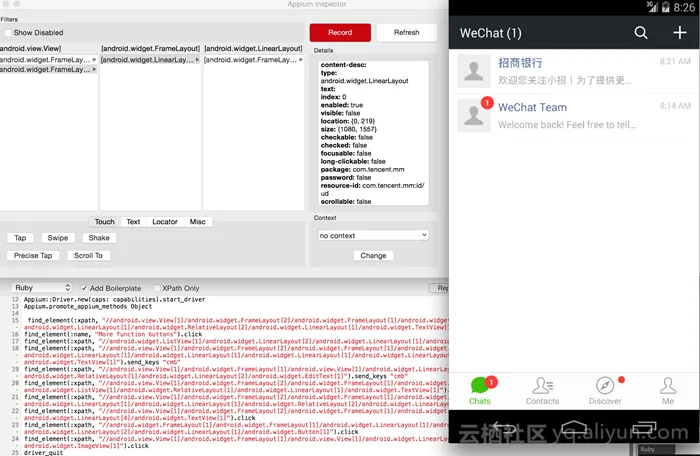
Task: Tap the Android home navigation icon
Action: [574, 428]
